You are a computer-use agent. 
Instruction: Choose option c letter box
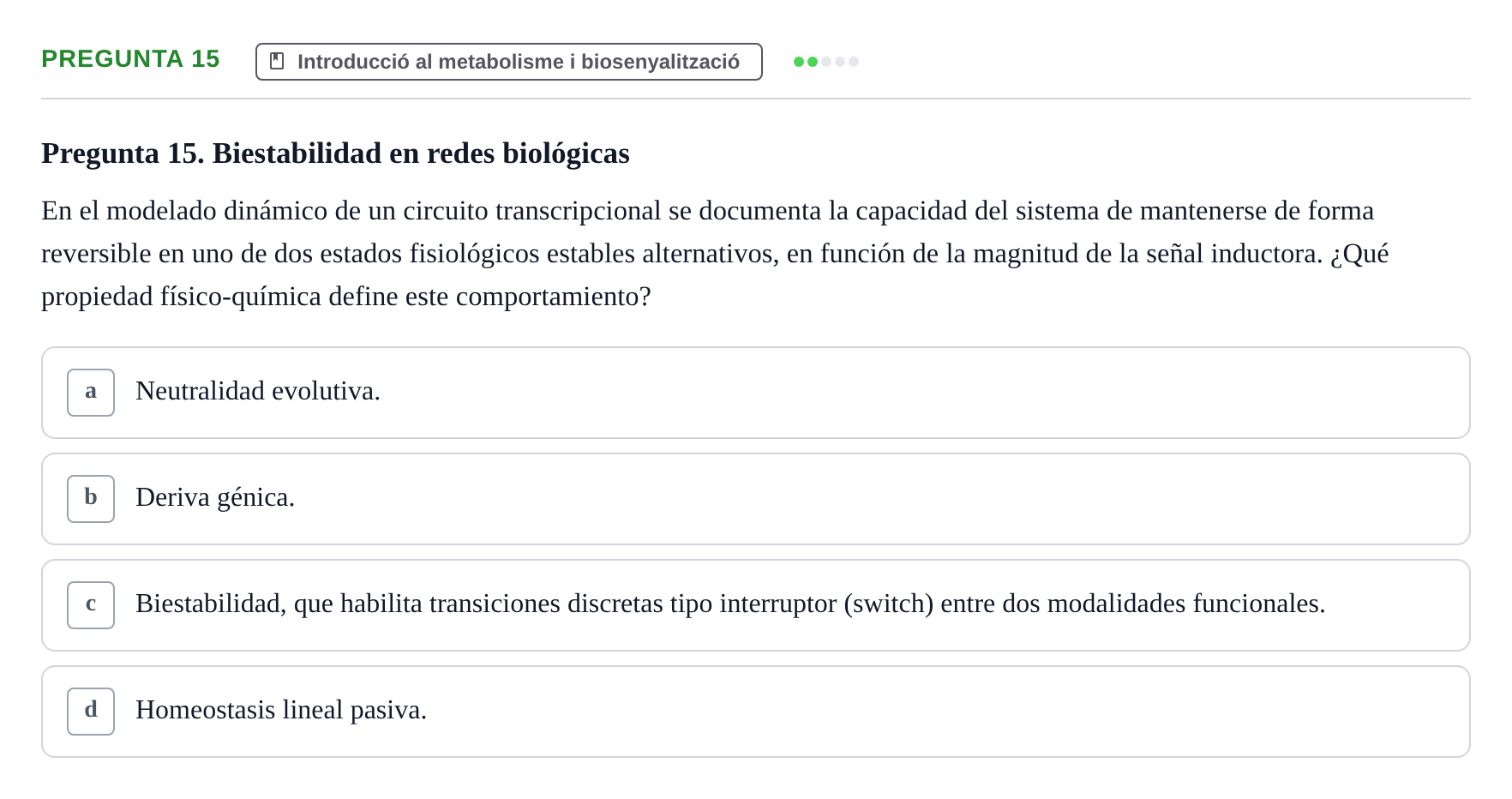[91, 605]
